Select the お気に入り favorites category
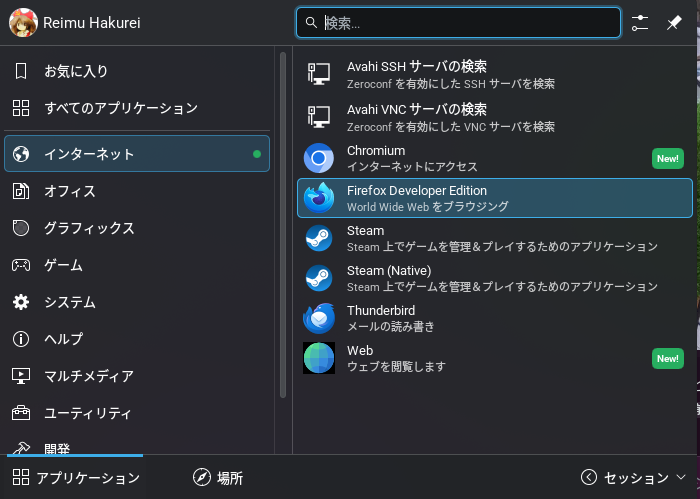The height and width of the screenshot is (499, 700). click(76, 71)
